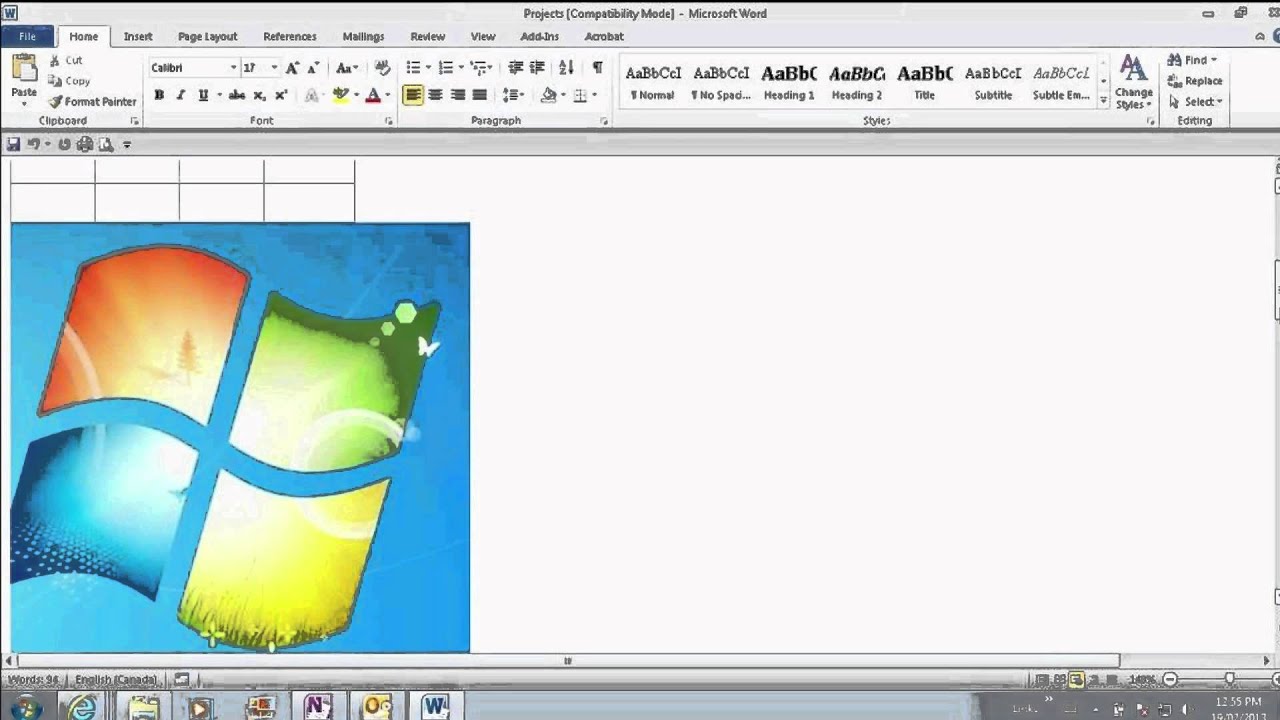Screen dimensions: 1280x720
Task: Shrink font size
Action: point(313,68)
